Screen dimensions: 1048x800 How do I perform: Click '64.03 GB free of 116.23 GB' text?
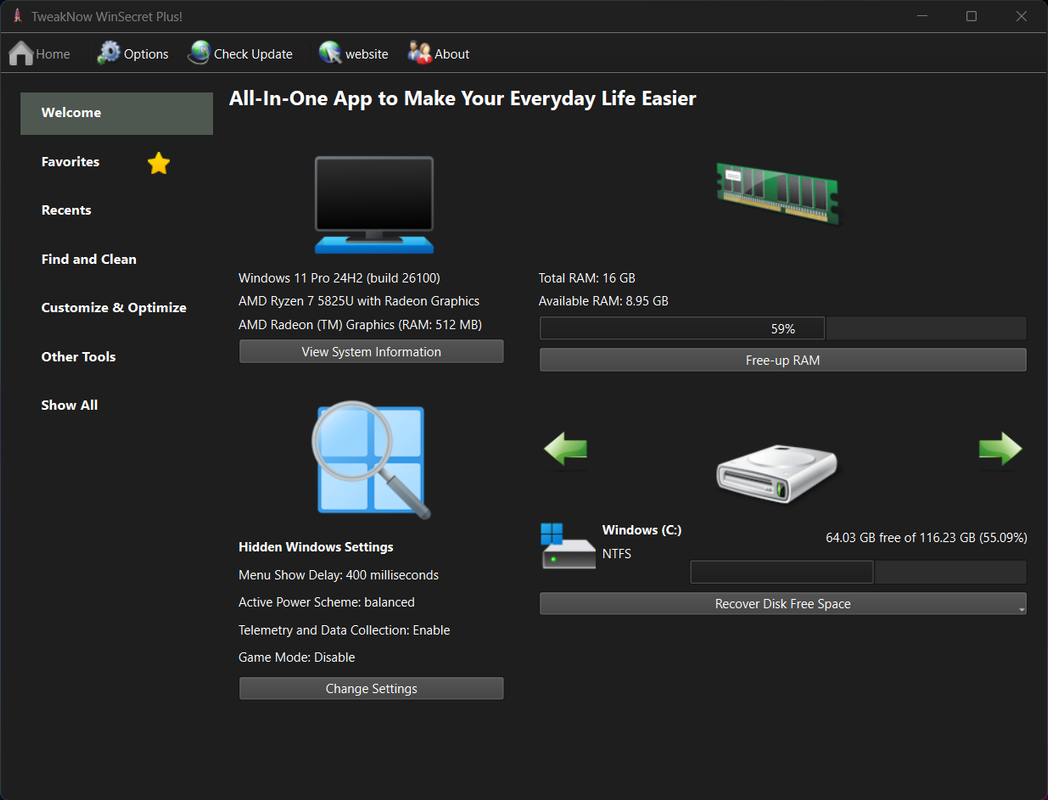point(926,537)
